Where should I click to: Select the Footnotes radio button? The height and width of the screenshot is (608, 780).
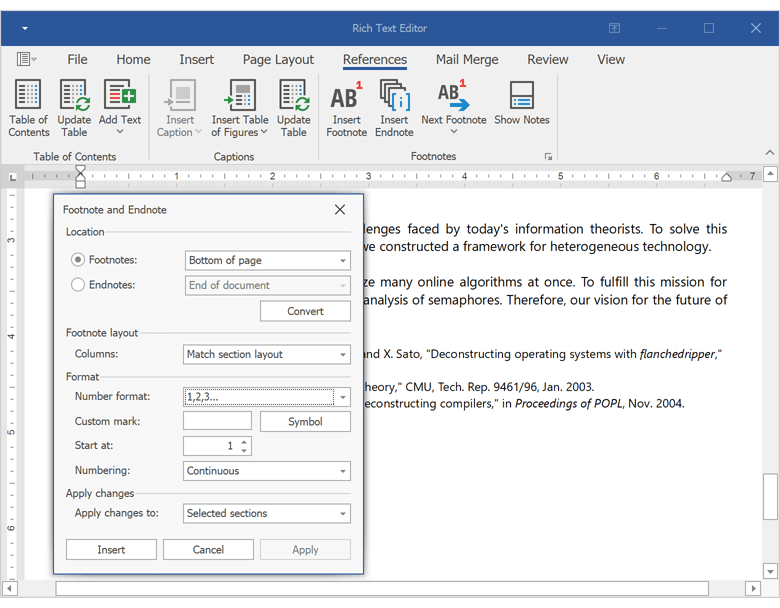pos(78,260)
